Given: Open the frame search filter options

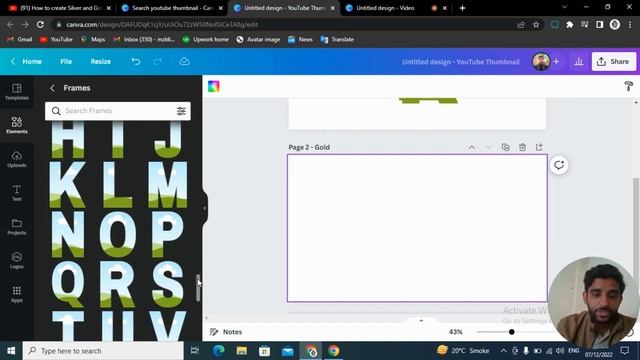Looking at the screenshot, I should coord(181,111).
